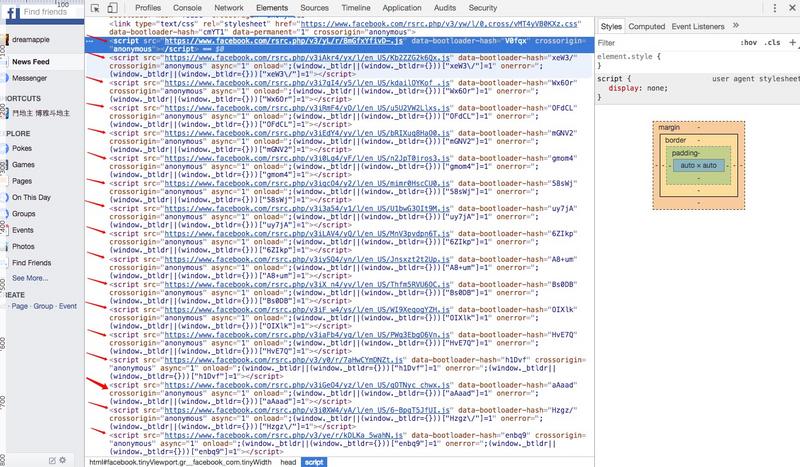Open script URL in row with hash mGNV2

(307, 133)
